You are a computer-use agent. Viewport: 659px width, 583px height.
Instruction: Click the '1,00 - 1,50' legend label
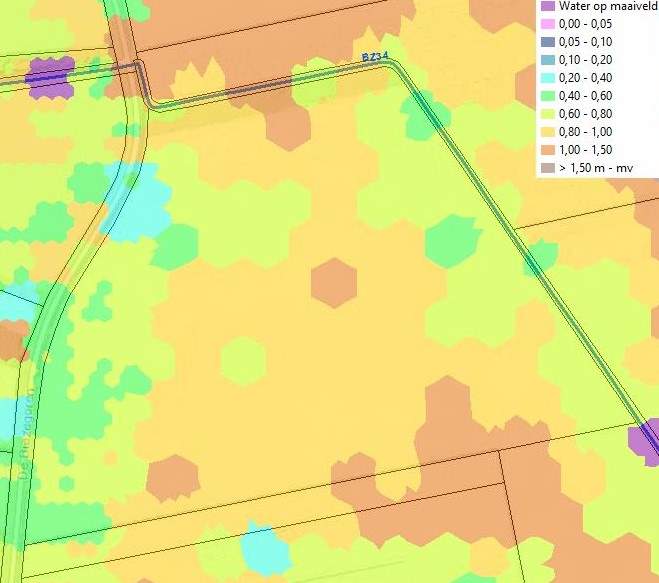(x=585, y=150)
